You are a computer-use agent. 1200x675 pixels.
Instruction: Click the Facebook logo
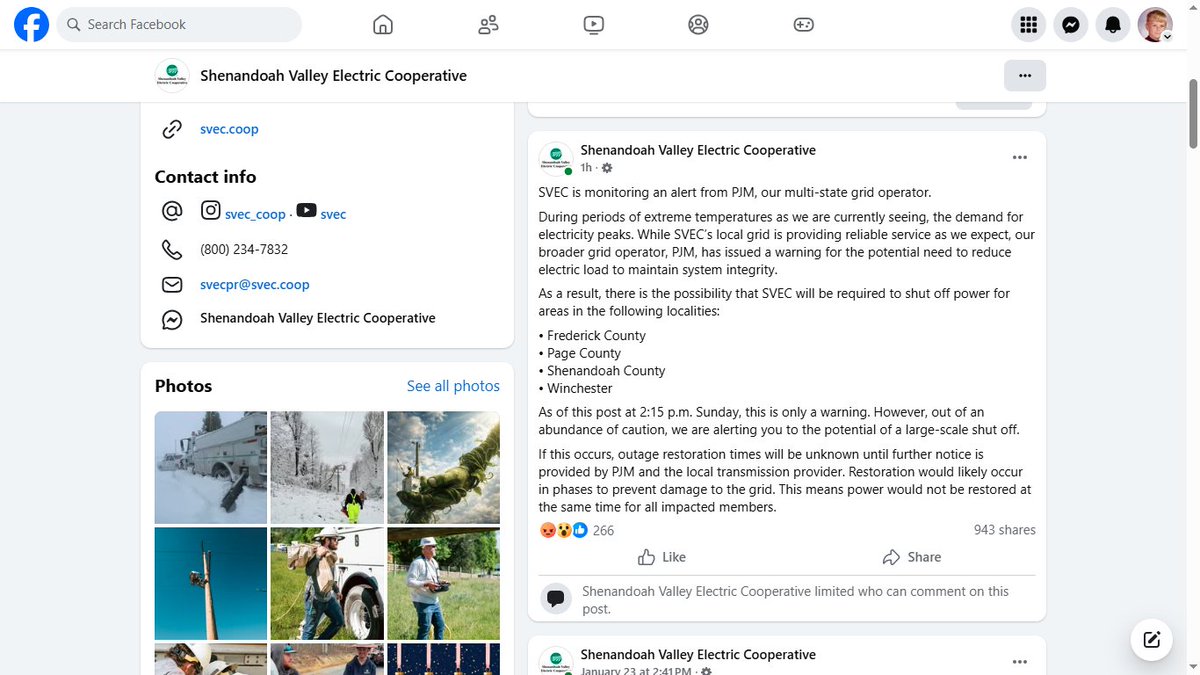tap(31, 25)
